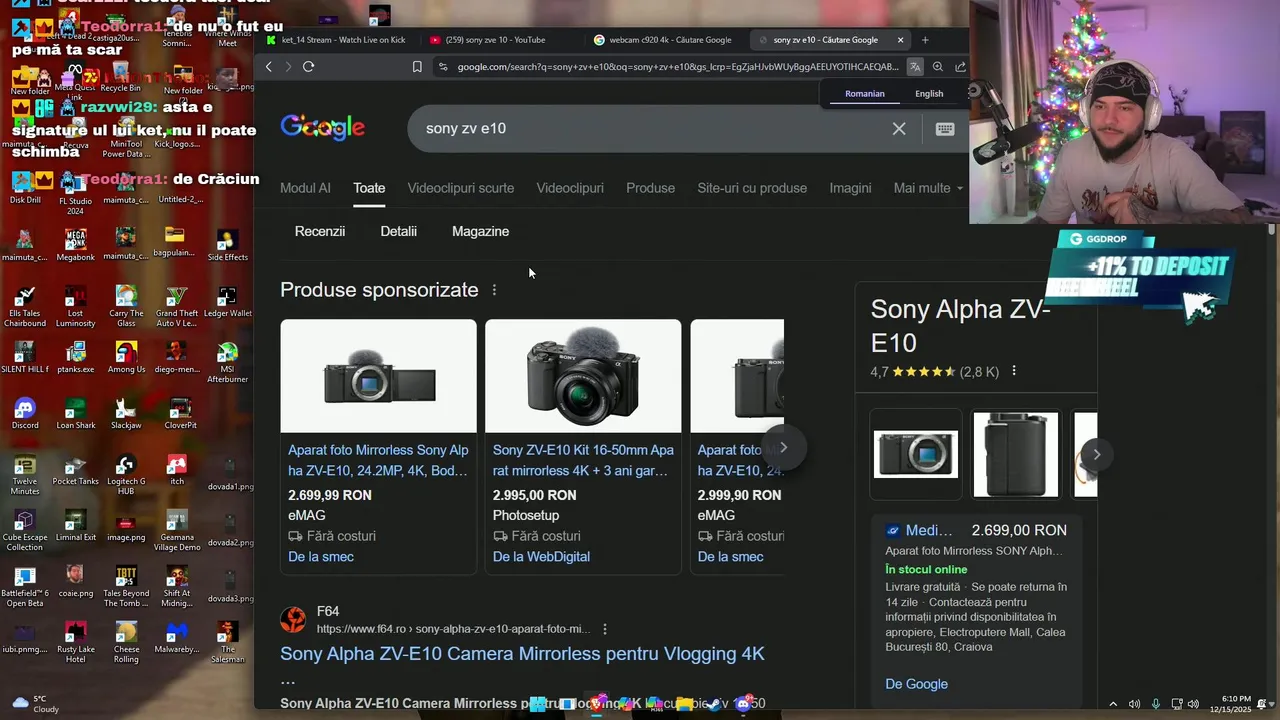Click the GGDROP +11% to deposit banner
This screenshot has height=720, width=1280.
(x=1141, y=277)
